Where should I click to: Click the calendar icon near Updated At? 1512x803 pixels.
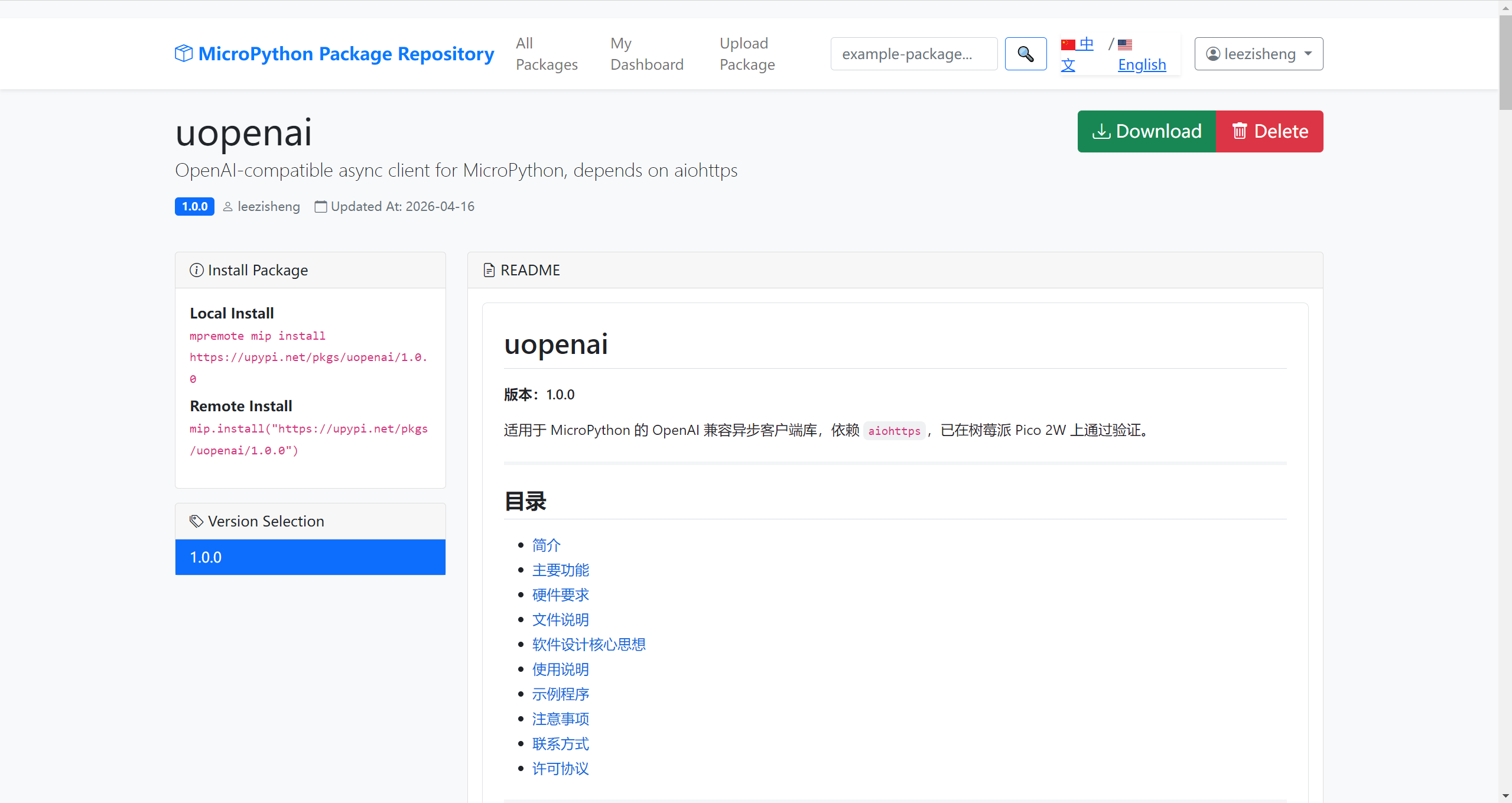tap(320, 207)
